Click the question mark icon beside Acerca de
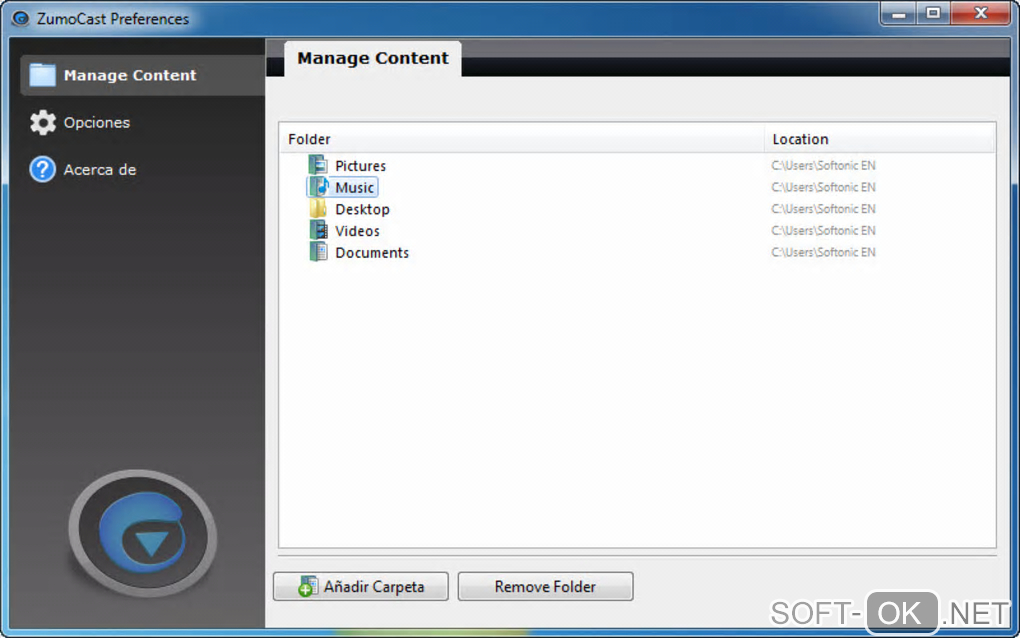The width and height of the screenshot is (1020, 638). click(x=42, y=169)
